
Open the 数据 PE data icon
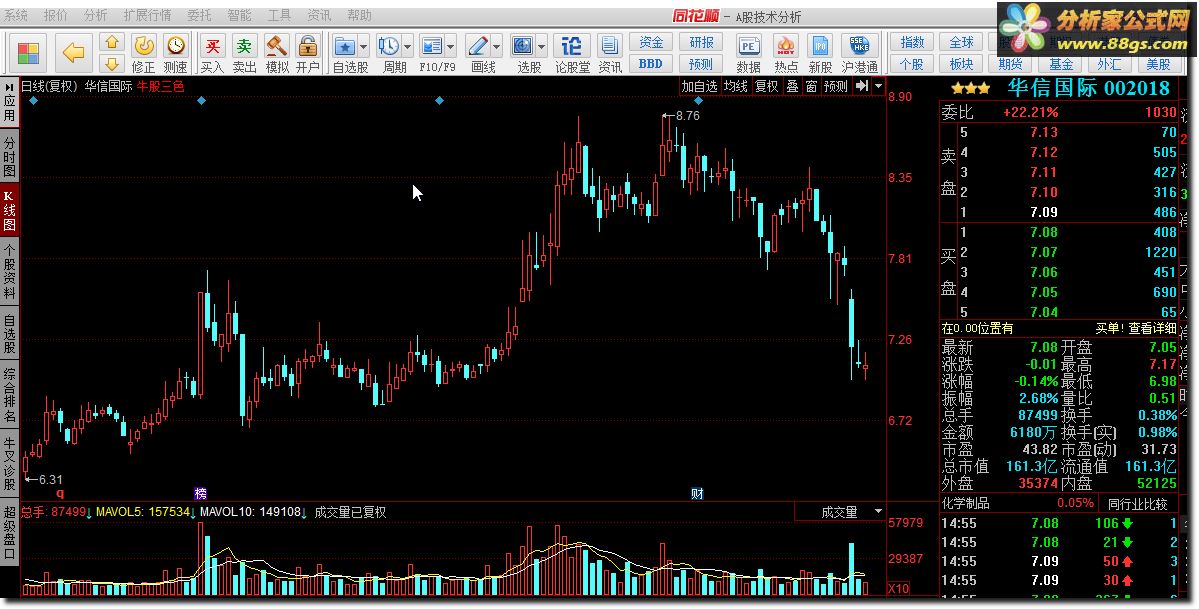coord(748,54)
